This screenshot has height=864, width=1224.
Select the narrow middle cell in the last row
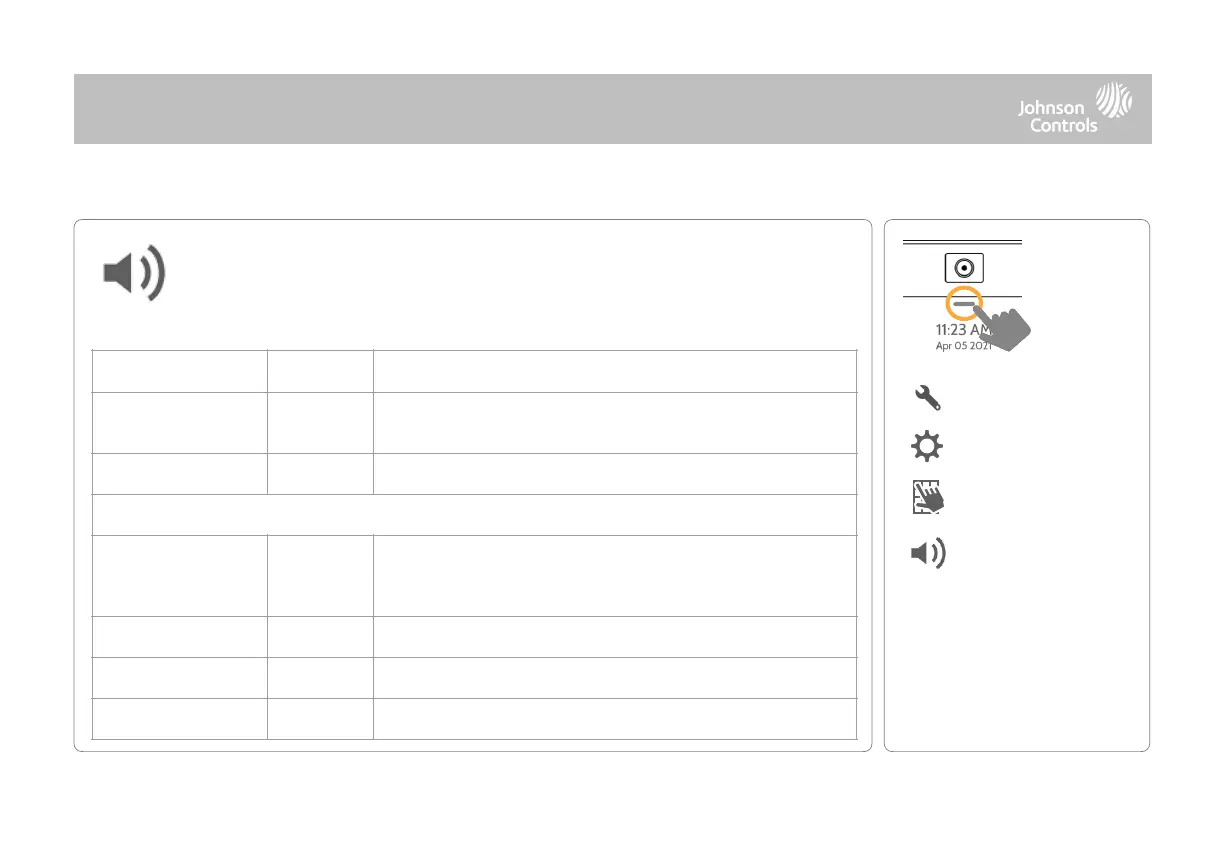tap(320, 719)
